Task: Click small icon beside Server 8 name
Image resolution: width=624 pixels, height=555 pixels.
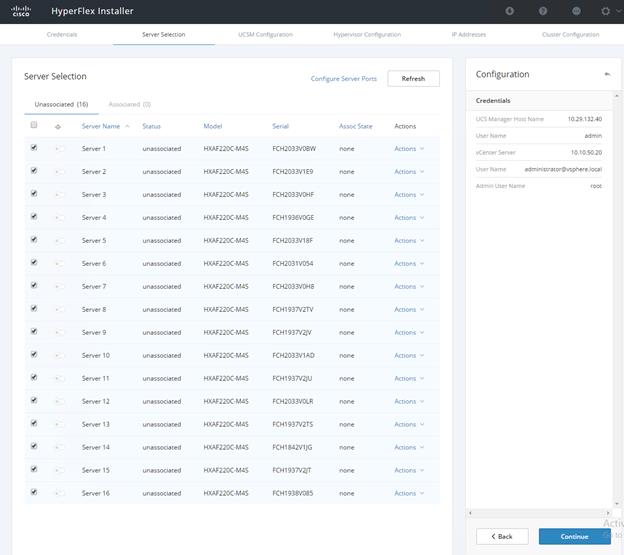Action: 59,310
